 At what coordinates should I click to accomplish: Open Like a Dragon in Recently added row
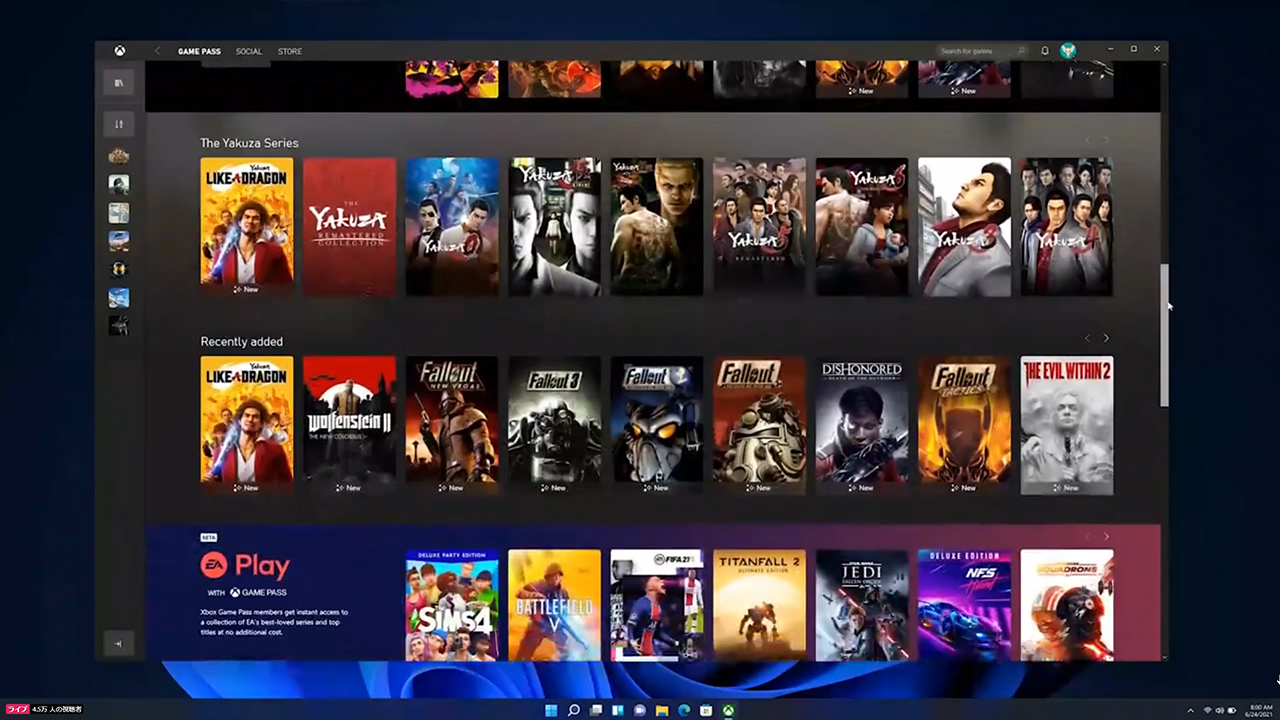[x=247, y=425]
